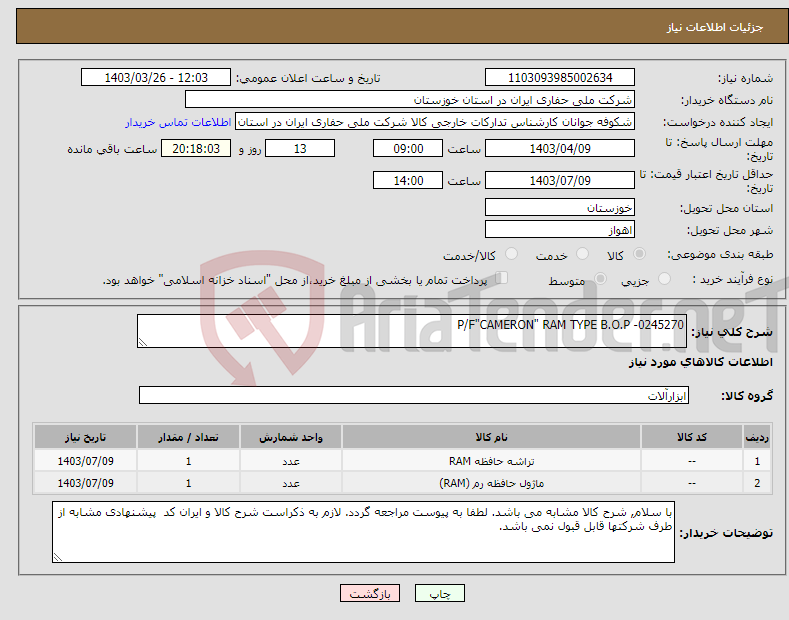Click the گروه کالا label
Viewport: 789px width, 620px height.
click(x=747, y=396)
